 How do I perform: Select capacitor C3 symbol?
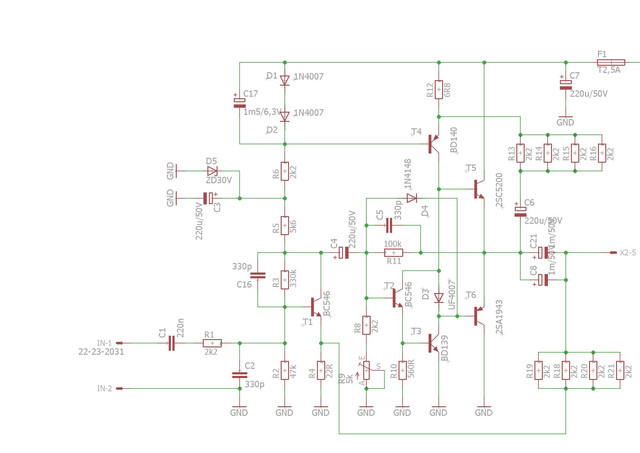tap(209, 198)
